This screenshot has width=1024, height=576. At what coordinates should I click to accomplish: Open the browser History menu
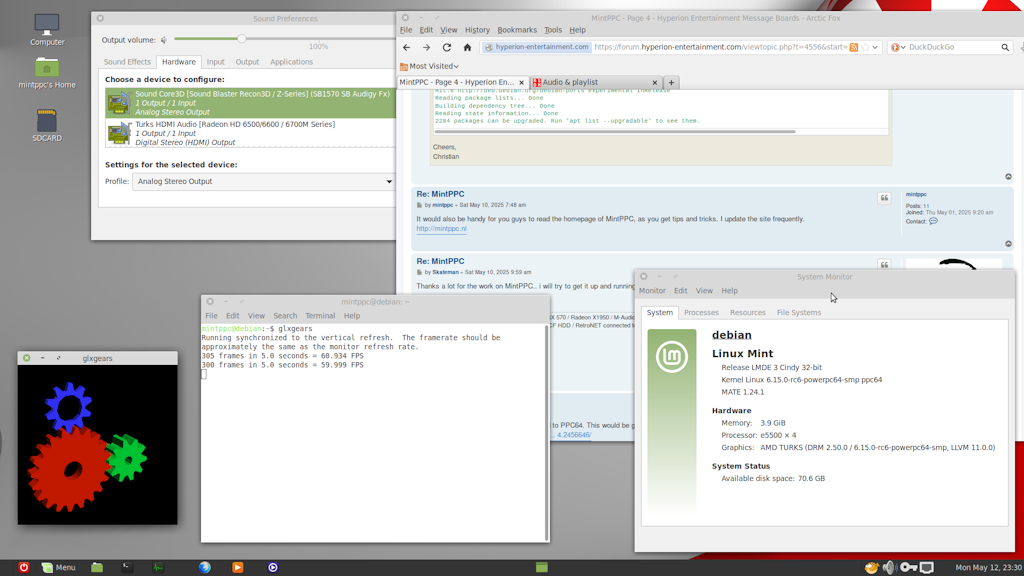tap(477, 30)
